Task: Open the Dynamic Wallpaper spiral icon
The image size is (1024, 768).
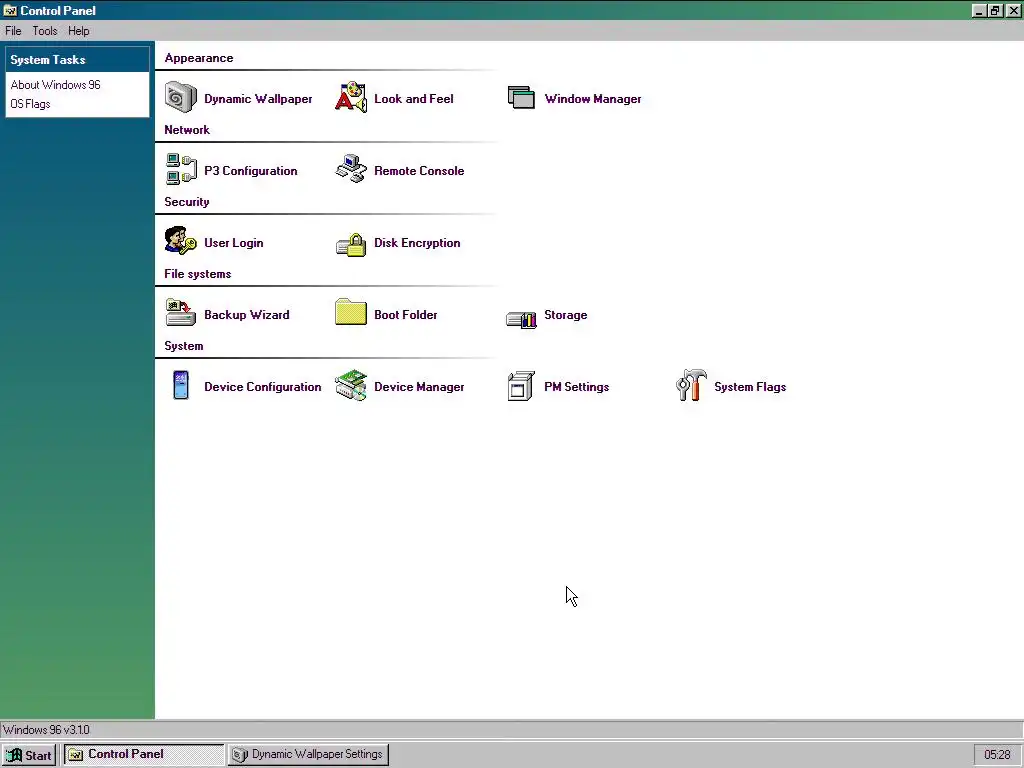Action: coord(180,97)
